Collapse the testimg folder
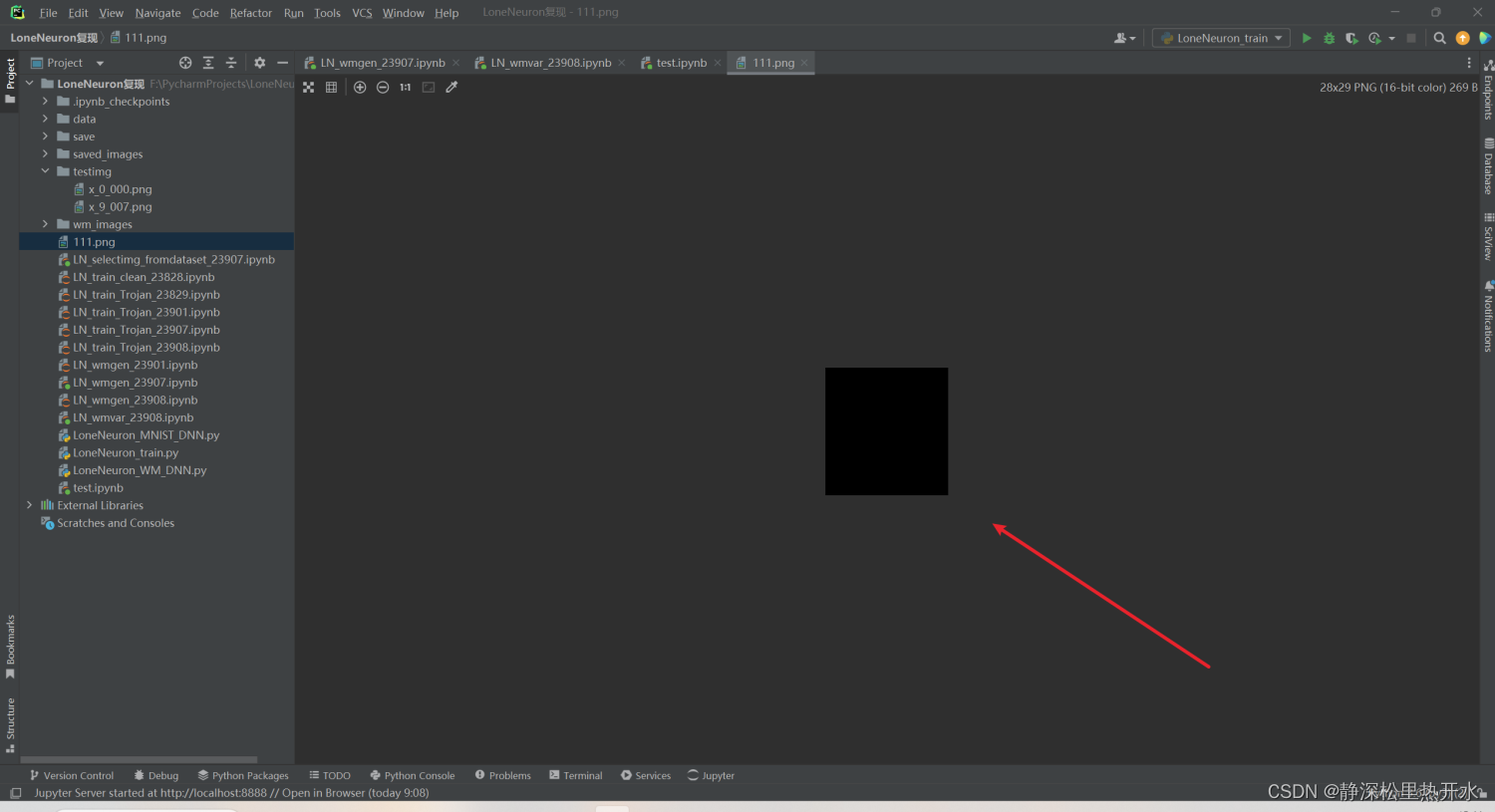 click(45, 171)
